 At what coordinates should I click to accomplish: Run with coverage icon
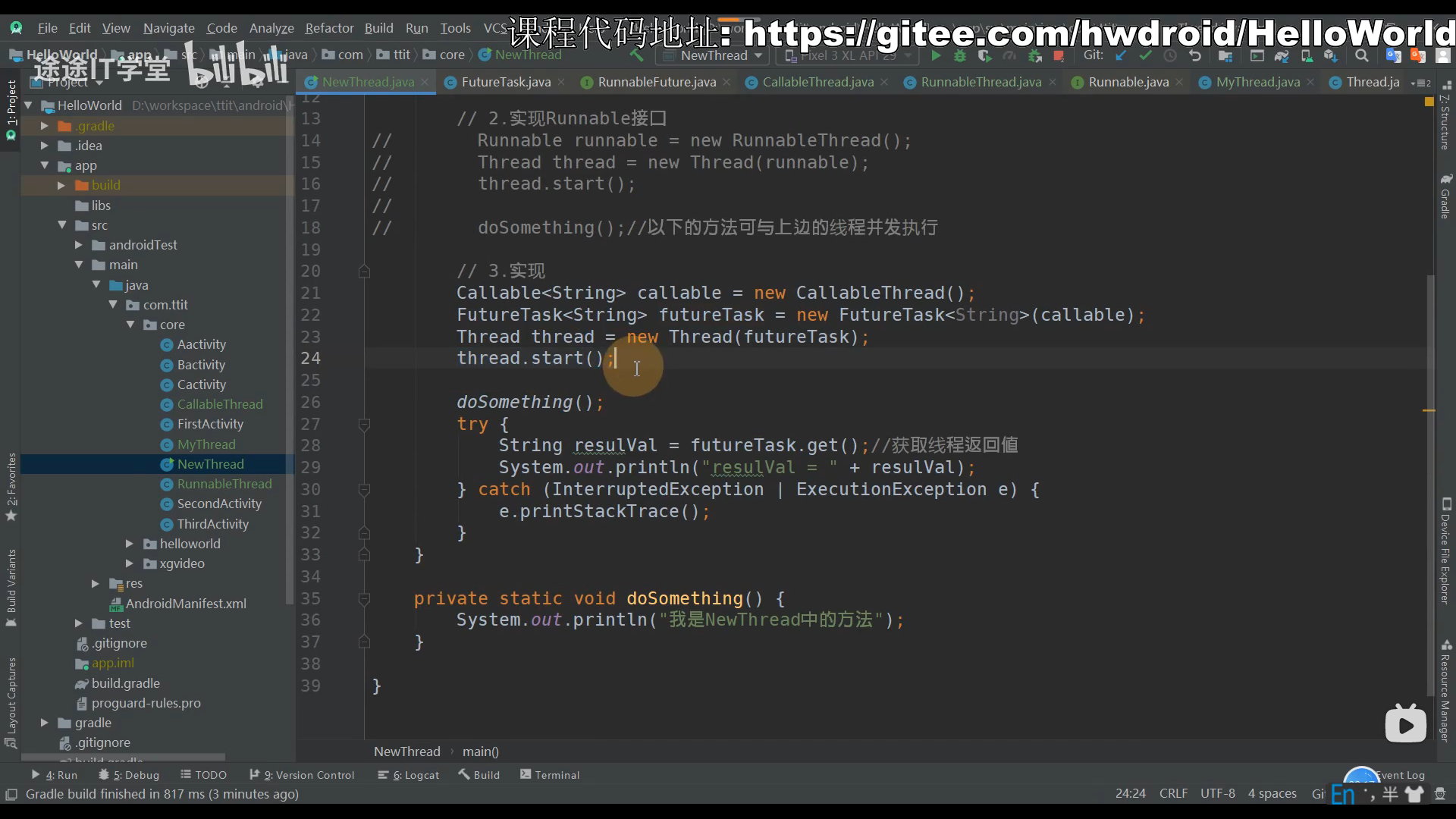[x=984, y=55]
